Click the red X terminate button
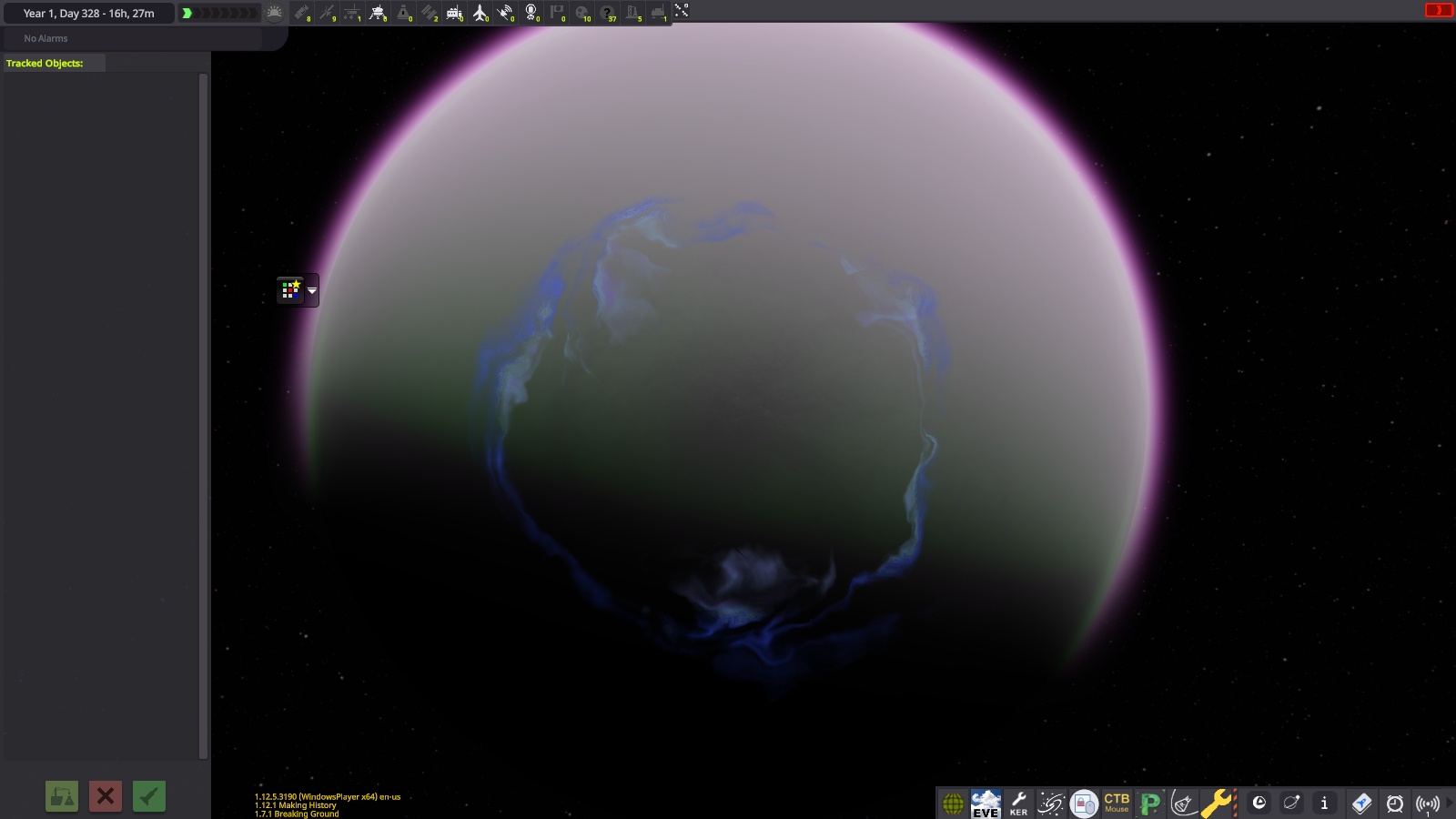 tap(106, 796)
